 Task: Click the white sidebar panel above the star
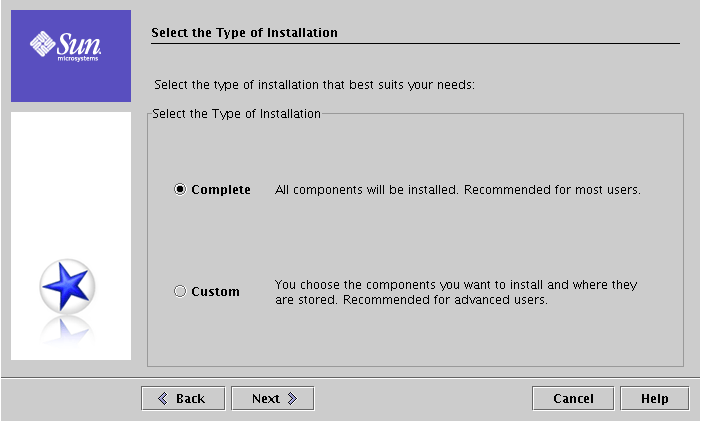[71, 183]
